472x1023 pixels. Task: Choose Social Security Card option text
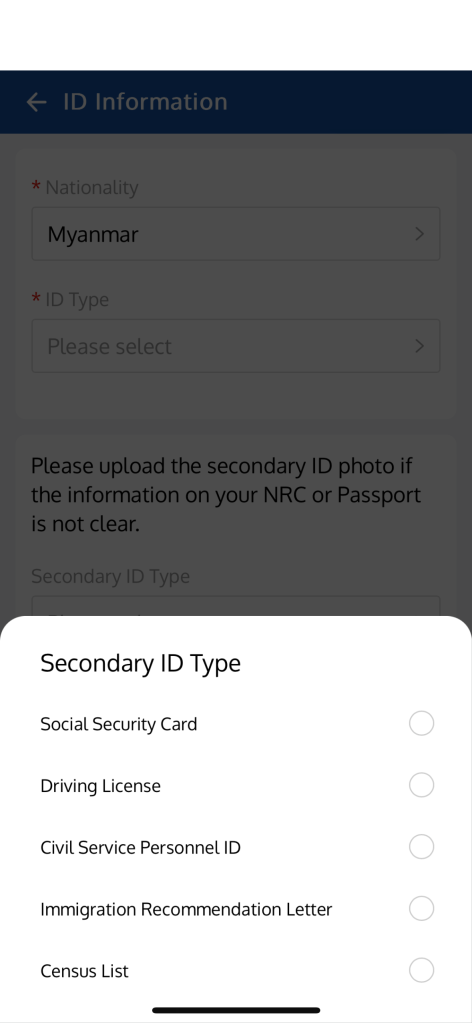(119, 724)
